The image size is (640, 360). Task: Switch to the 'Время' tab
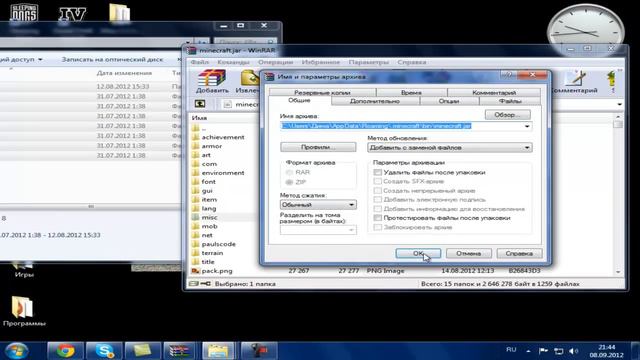(x=411, y=93)
